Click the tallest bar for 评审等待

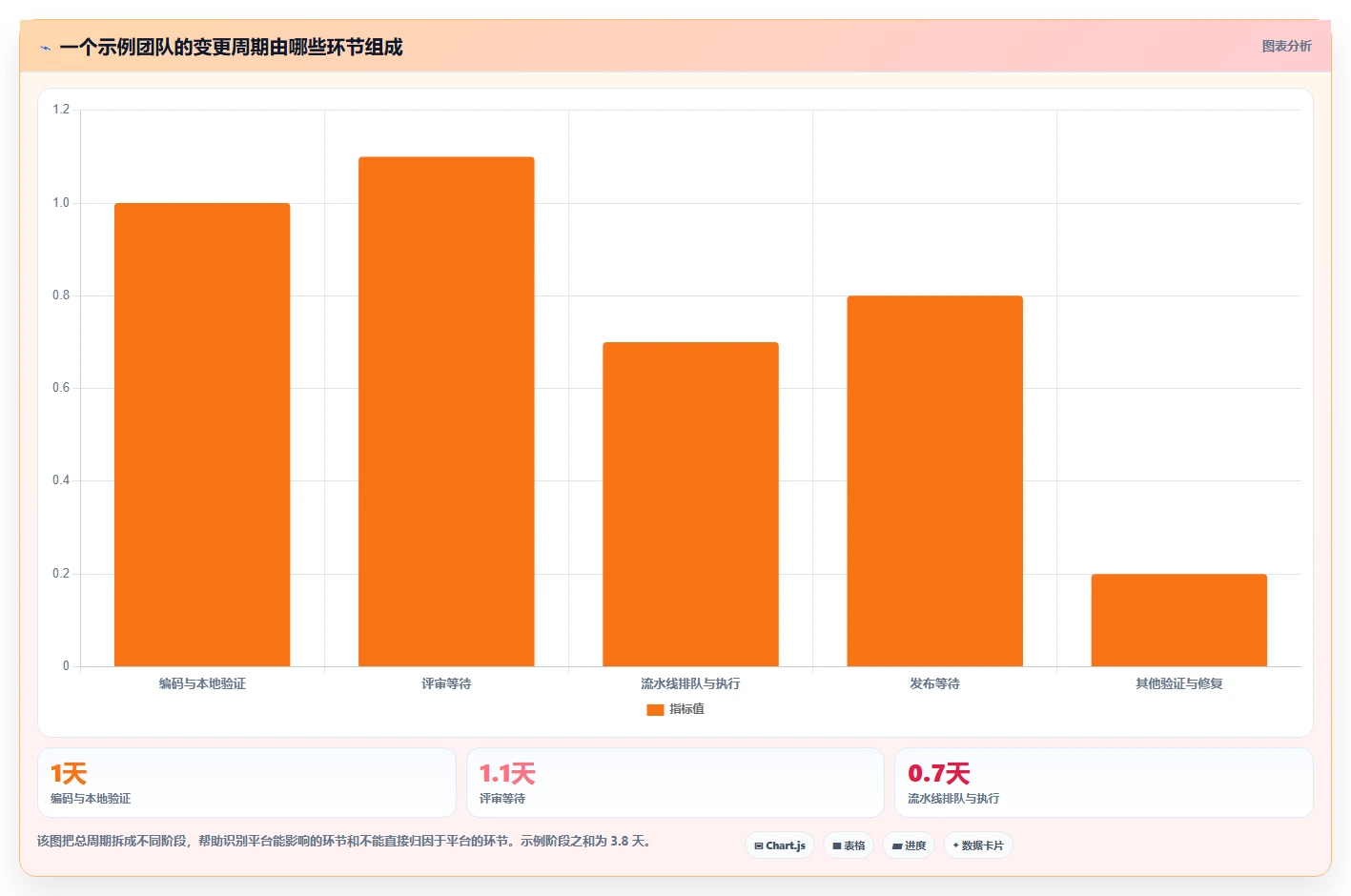pos(446,412)
